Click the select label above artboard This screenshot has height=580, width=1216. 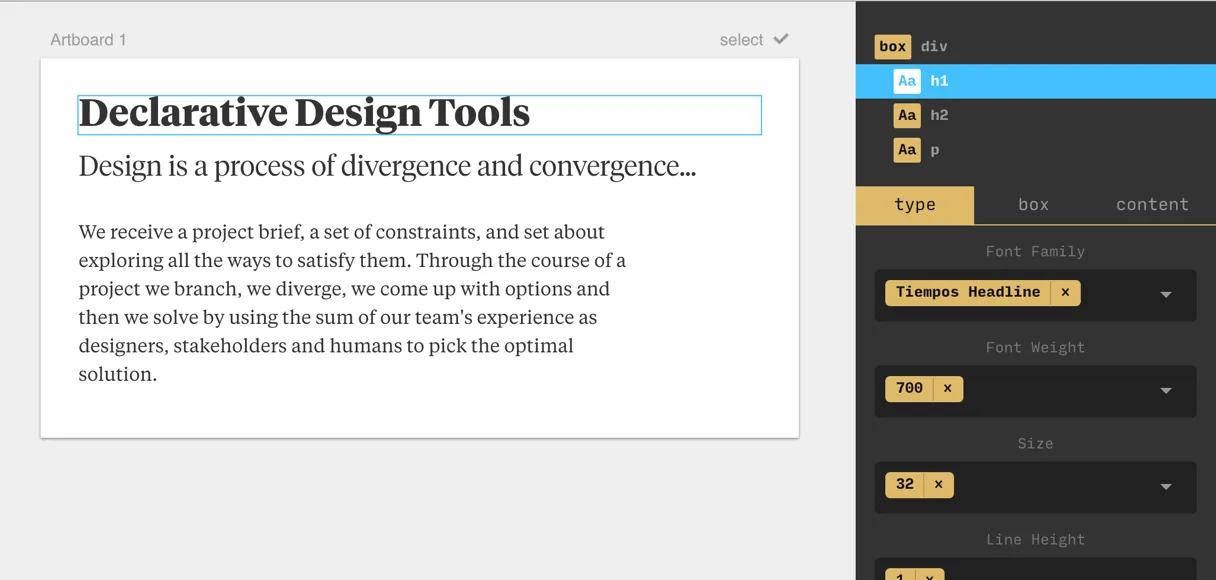[741, 40]
